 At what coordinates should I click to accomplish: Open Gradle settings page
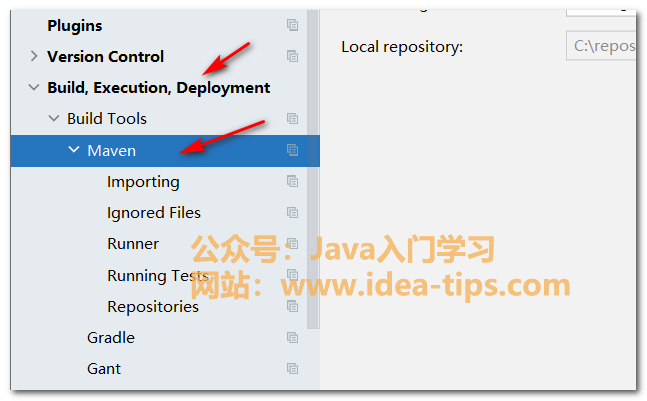click(x=111, y=338)
